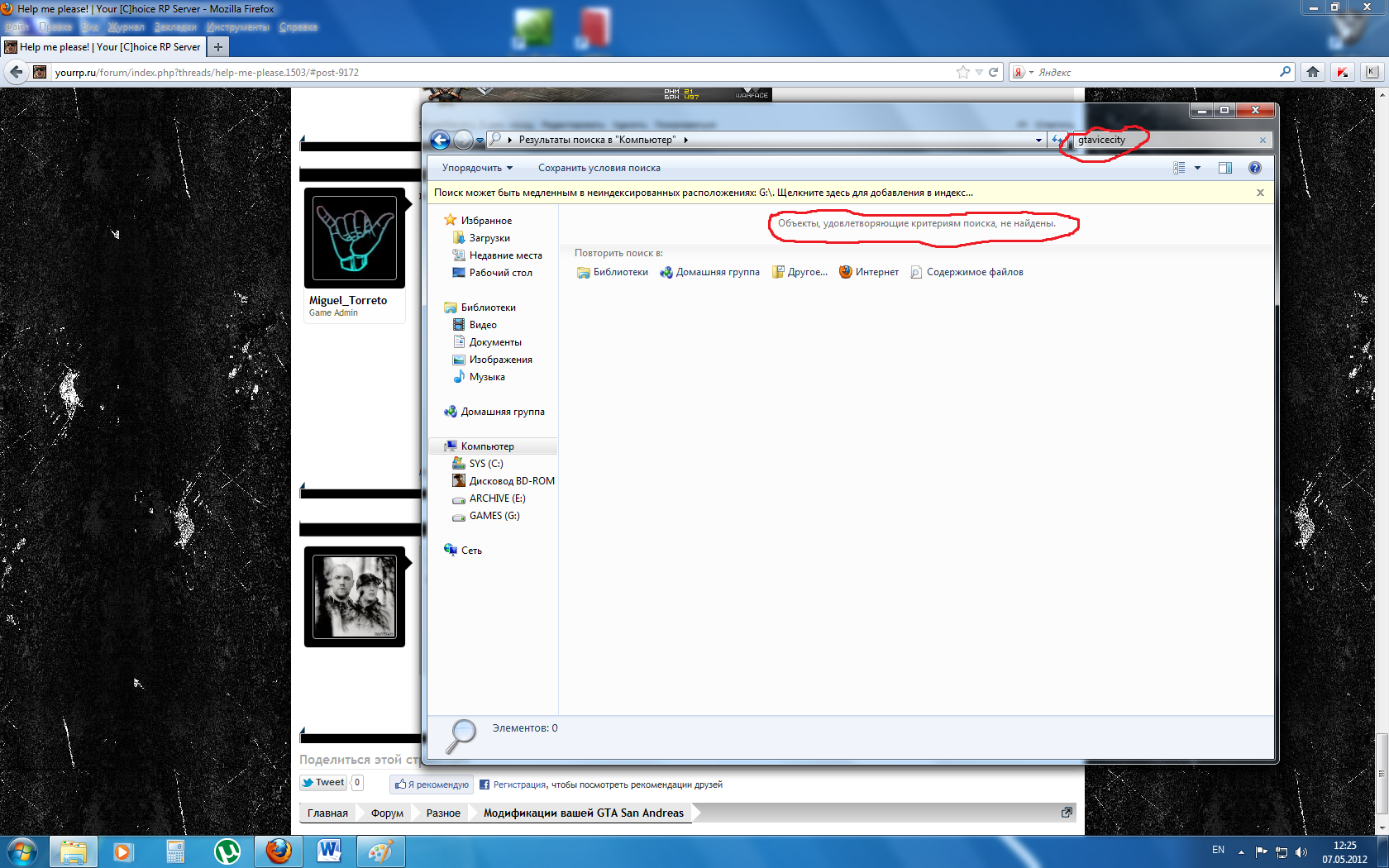Image resolution: width=1389 pixels, height=868 pixels.
Task: Open the Упорядочить menu
Action: pos(477,168)
